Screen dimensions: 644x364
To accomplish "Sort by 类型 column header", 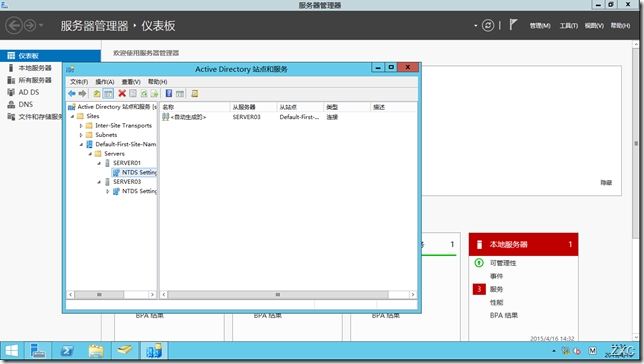I will [346, 107].
